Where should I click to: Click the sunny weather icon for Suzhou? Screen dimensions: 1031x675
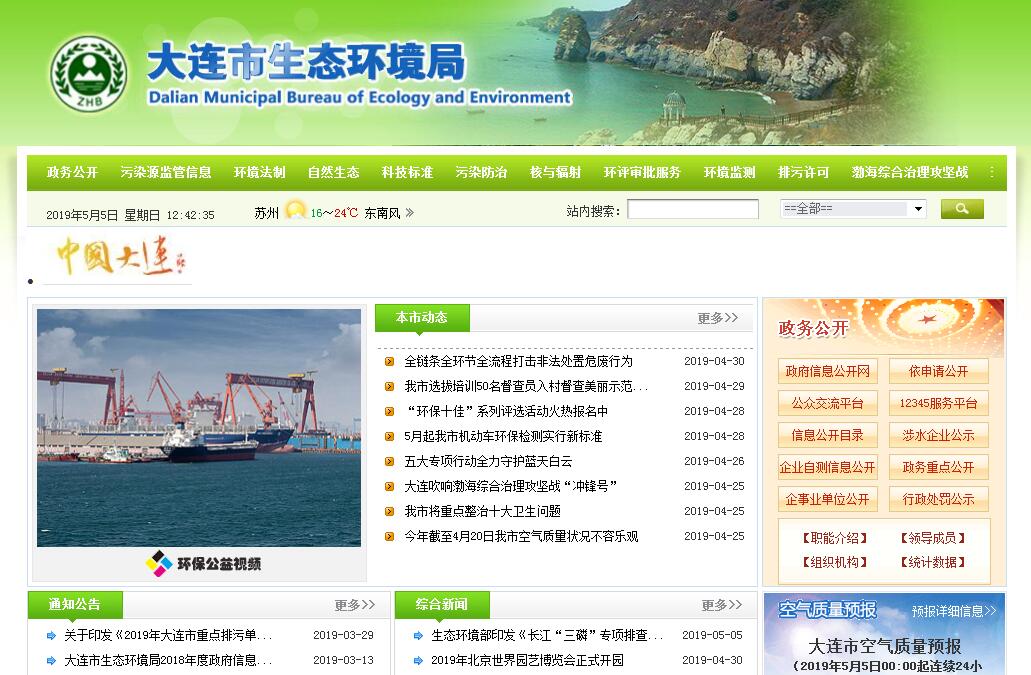click(x=295, y=210)
